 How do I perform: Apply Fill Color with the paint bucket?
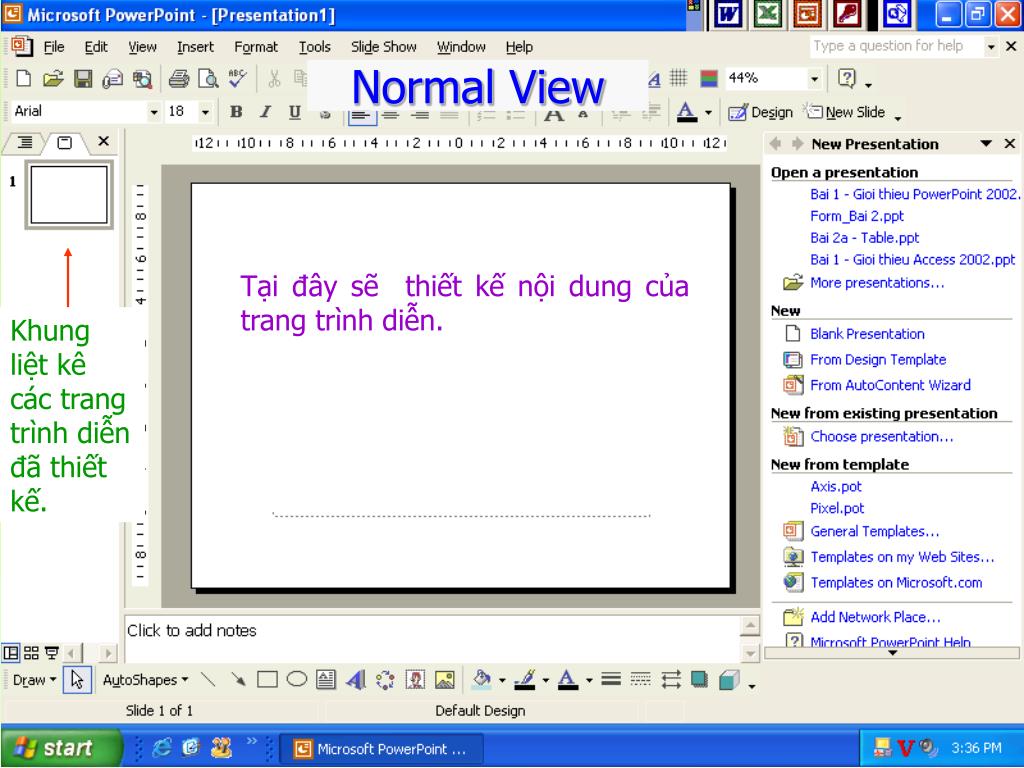[482, 680]
